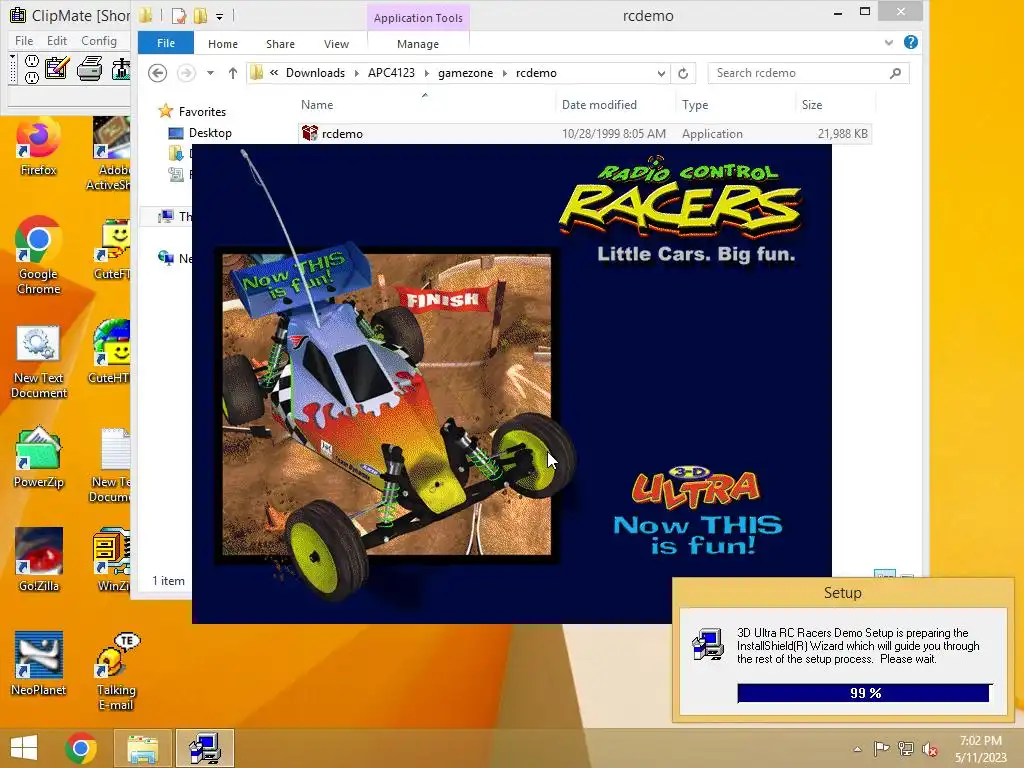Select the PowerZip desktop icon
This screenshot has width=1024, height=768.
38,458
